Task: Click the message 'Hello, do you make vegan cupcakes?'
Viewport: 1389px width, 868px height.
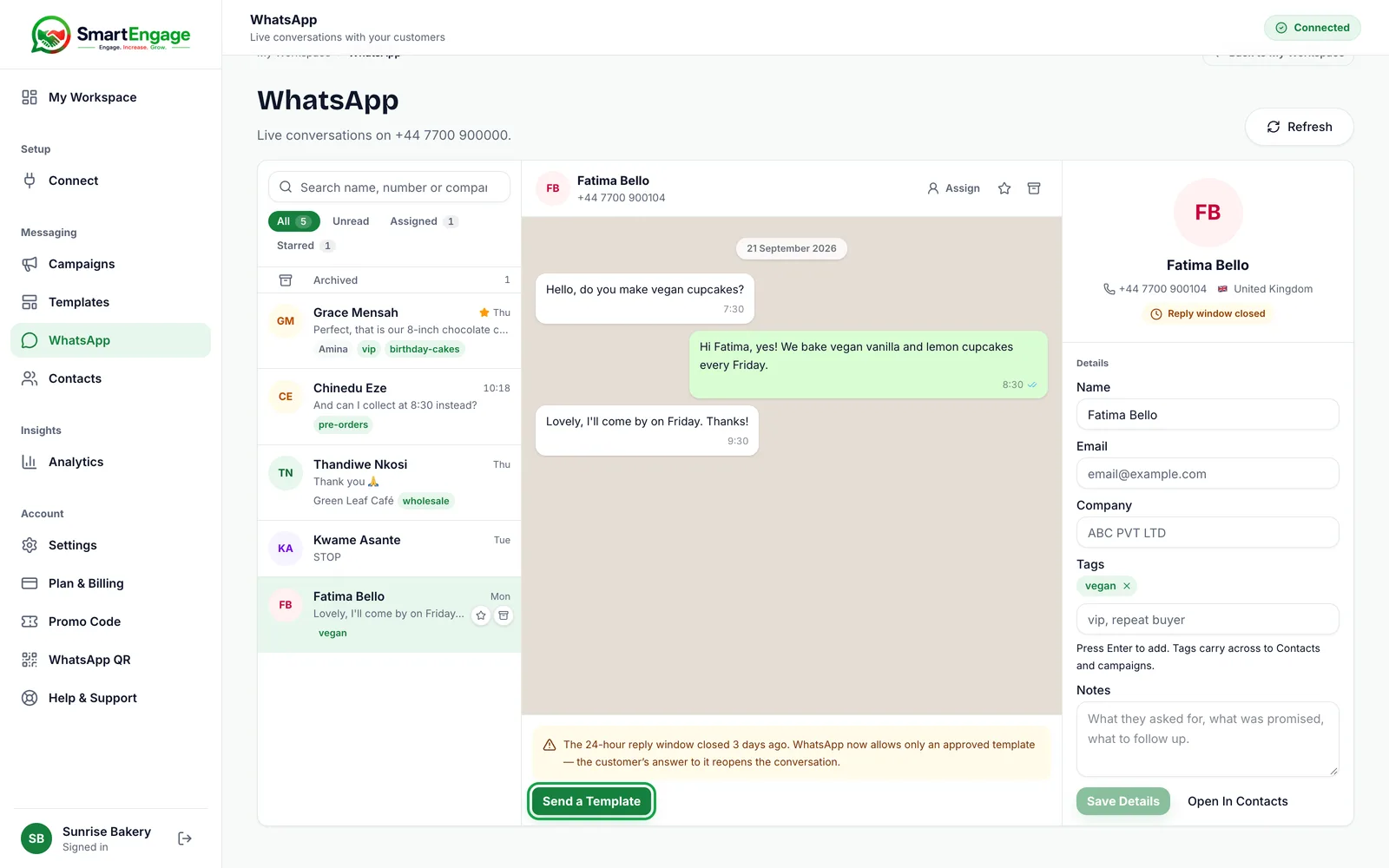Action: click(x=645, y=299)
